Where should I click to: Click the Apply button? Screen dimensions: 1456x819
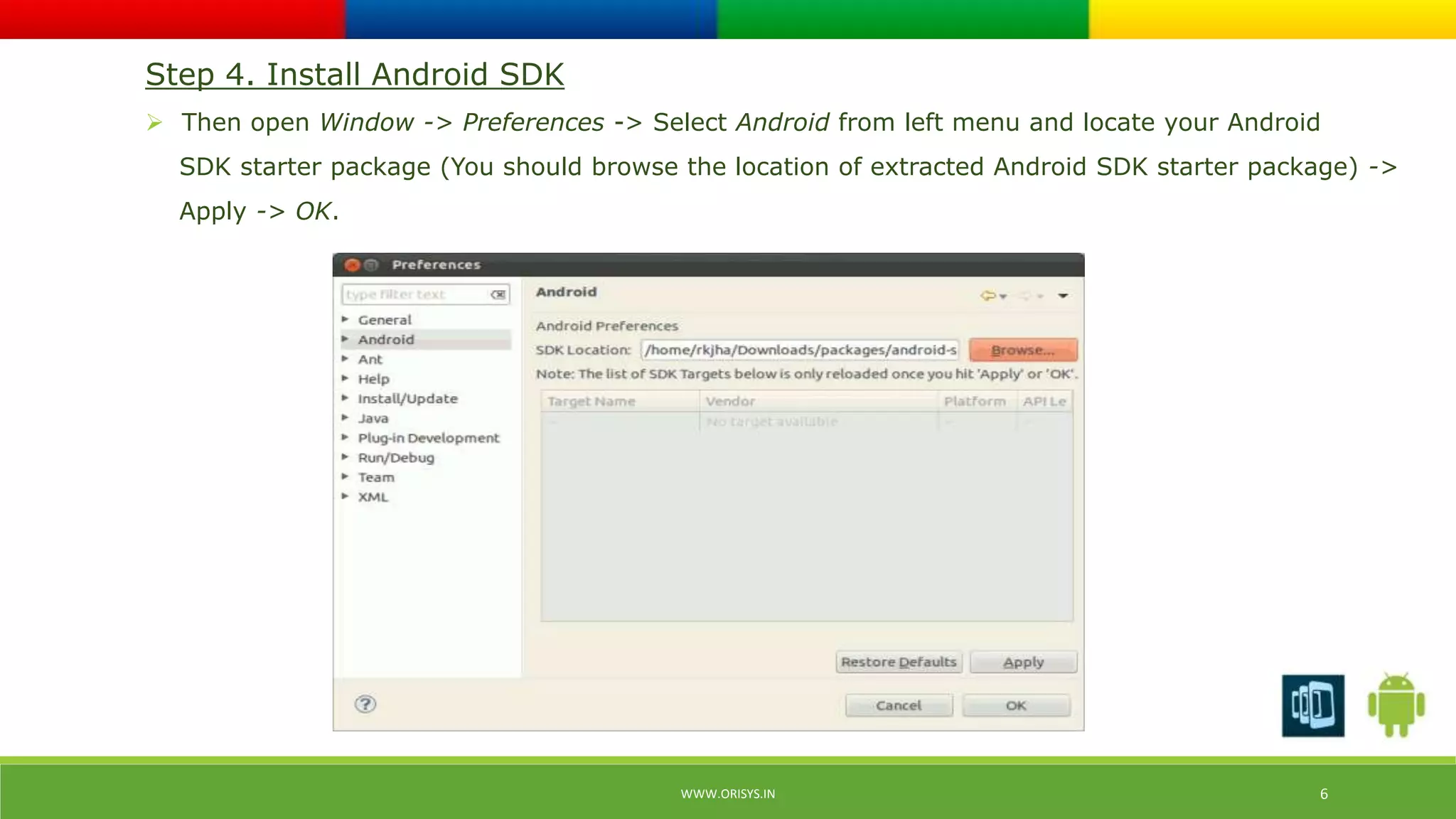[1023, 662]
